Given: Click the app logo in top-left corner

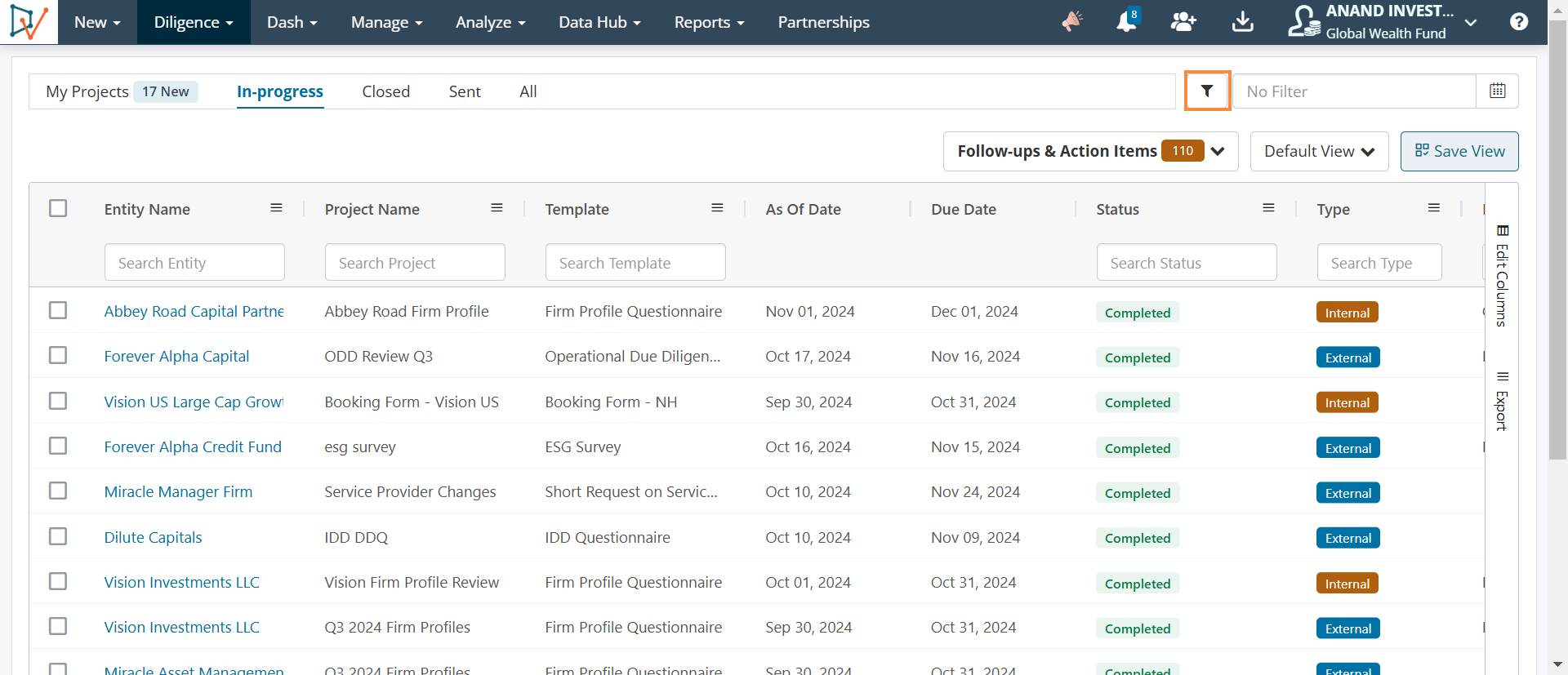Looking at the screenshot, I should pos(29,22).
